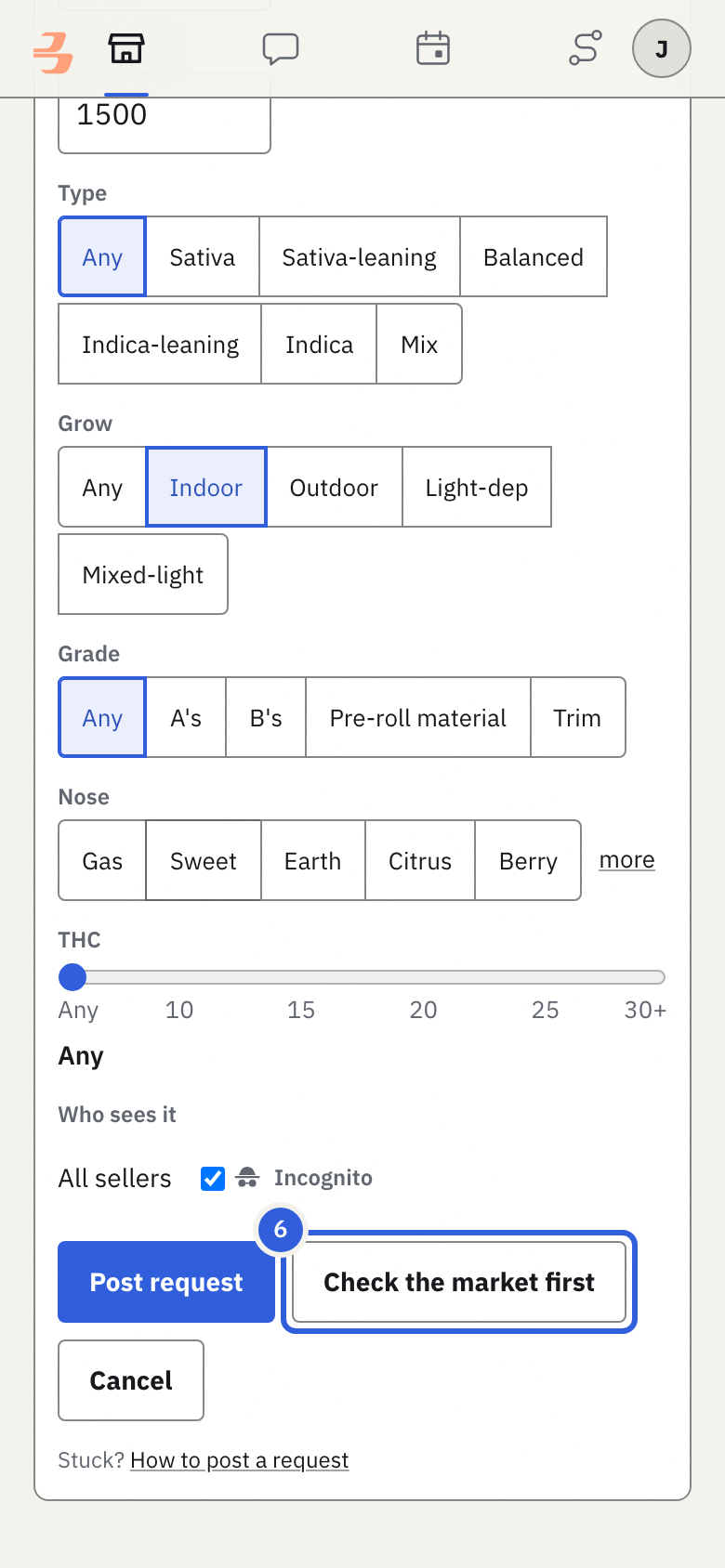
Task: Select Indoor grow option
Action: pos(206,488)
